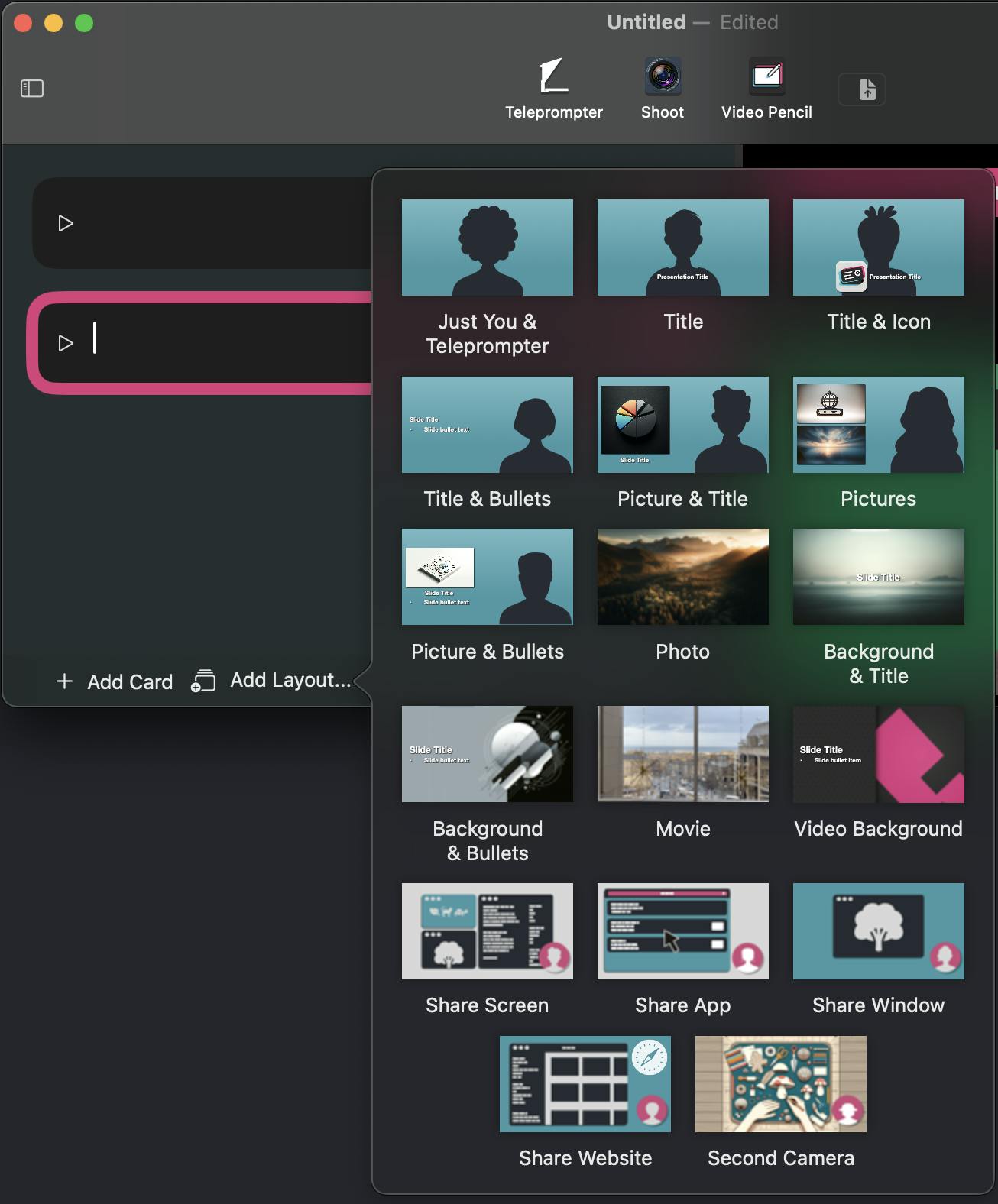Toggle the sidebar panel
This screenshot has width=998, height=1204.
32,89
